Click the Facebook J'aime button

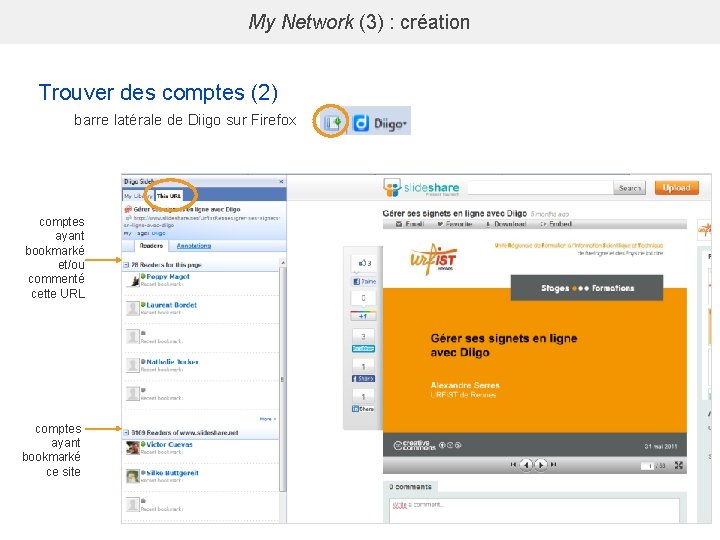click(x=364, y=281)
